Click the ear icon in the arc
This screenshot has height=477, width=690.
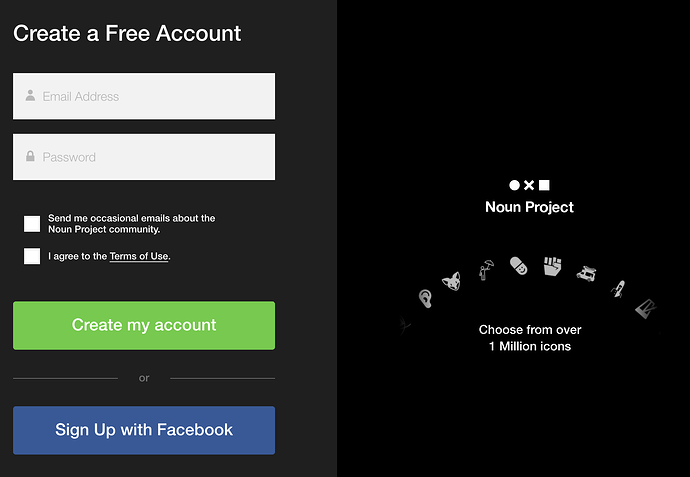coord(426,297)
